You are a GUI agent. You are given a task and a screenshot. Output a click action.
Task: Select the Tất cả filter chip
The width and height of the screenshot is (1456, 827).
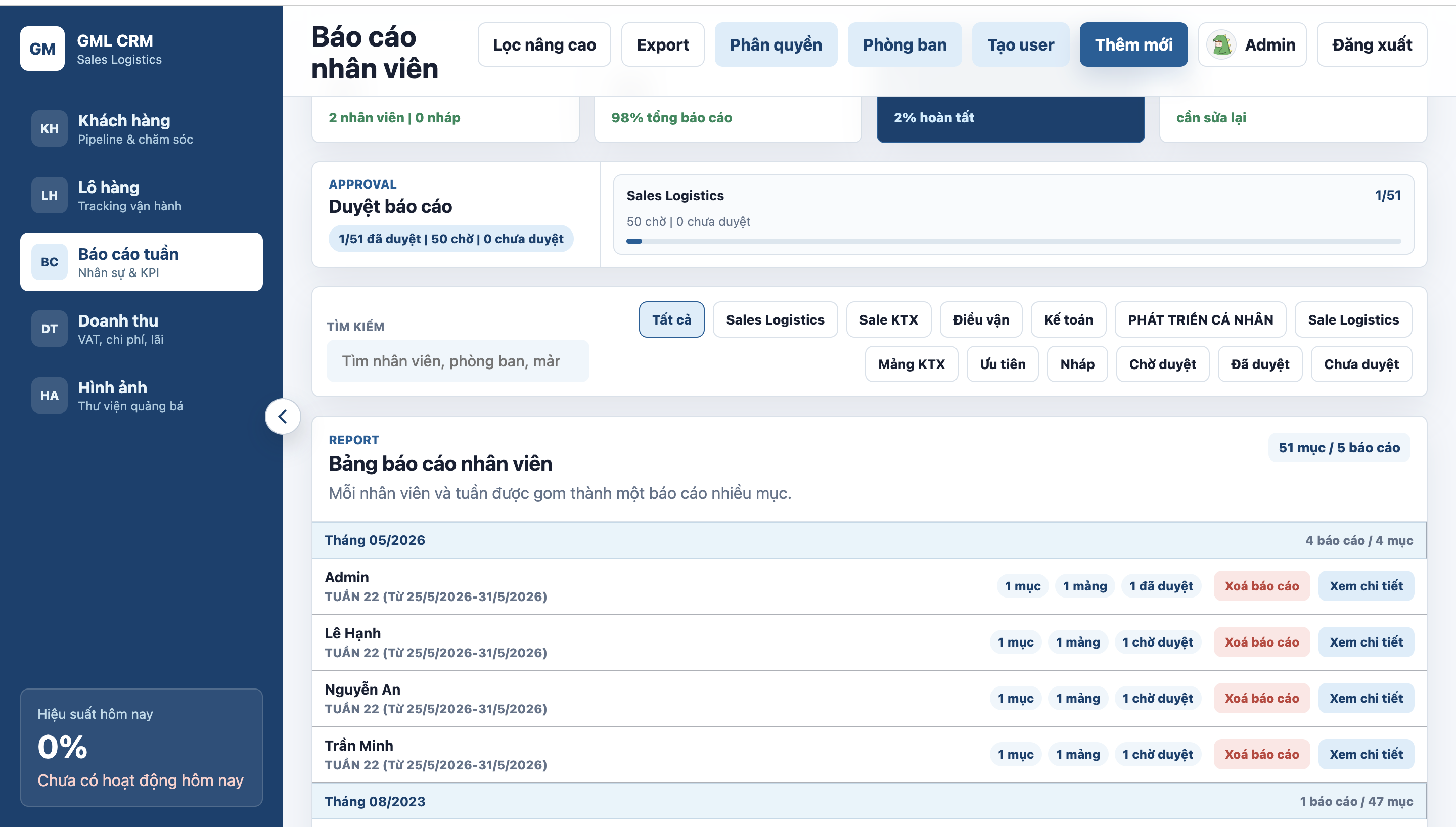pyautogui.click(x=672, y=320)
